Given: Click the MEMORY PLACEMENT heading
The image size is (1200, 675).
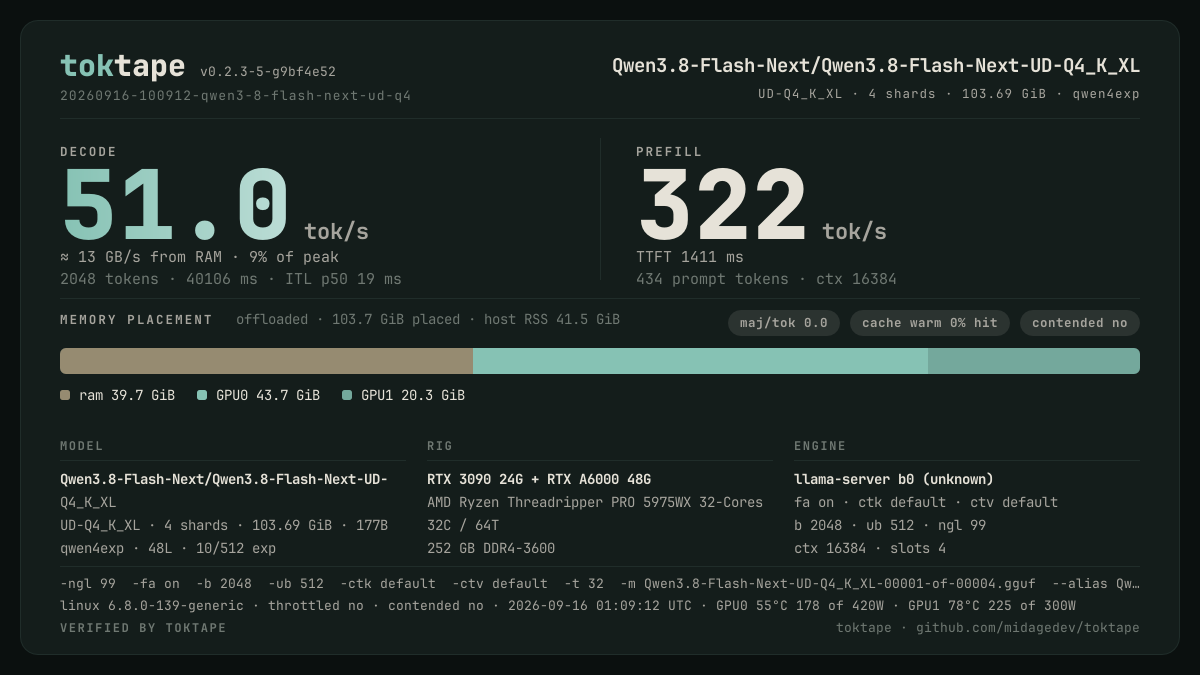Looking at the screenshot, I should [x=136, y=320].
